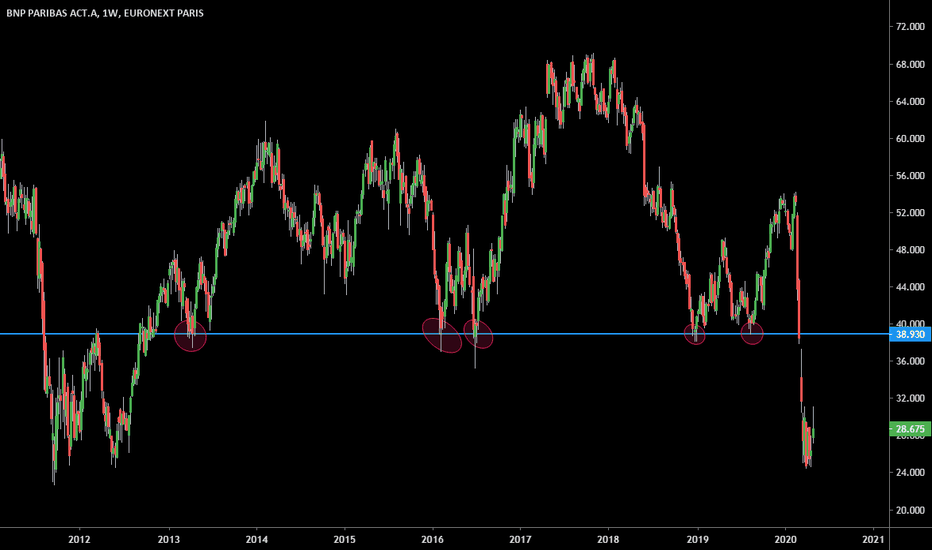Click the 2019 time axis label
This screenshot has width=932, height=550.
[x=697, y=539]
